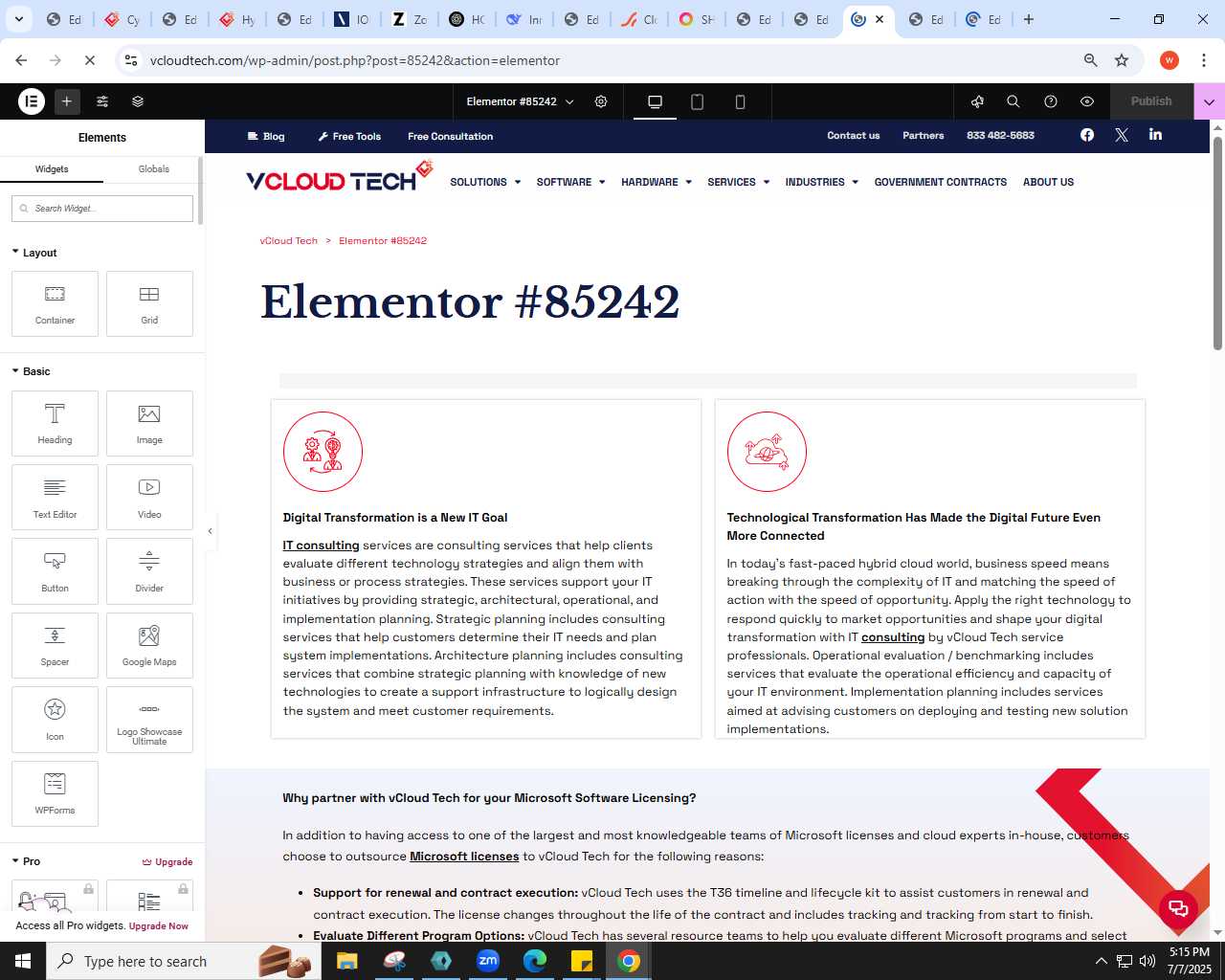Image resolution: width=1225 pixels, height=980 pixels.
Task: Open the help question mark icon
Action: coord(1051,101)
